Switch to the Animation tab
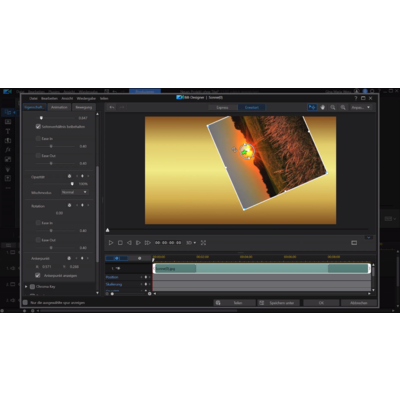This screenshot has width=400, height=400. tap(59, 107)
